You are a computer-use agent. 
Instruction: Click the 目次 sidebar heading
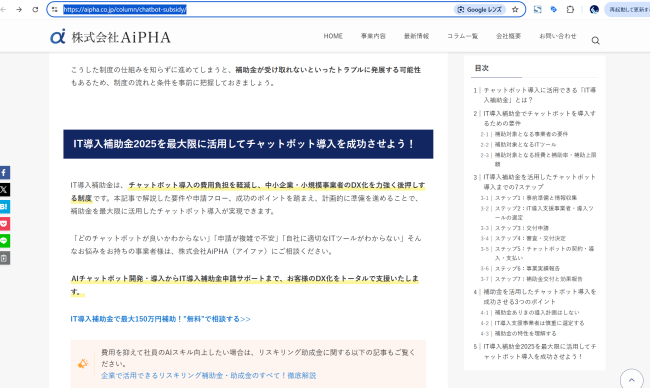pyautogui.click(x=482, y=68)
